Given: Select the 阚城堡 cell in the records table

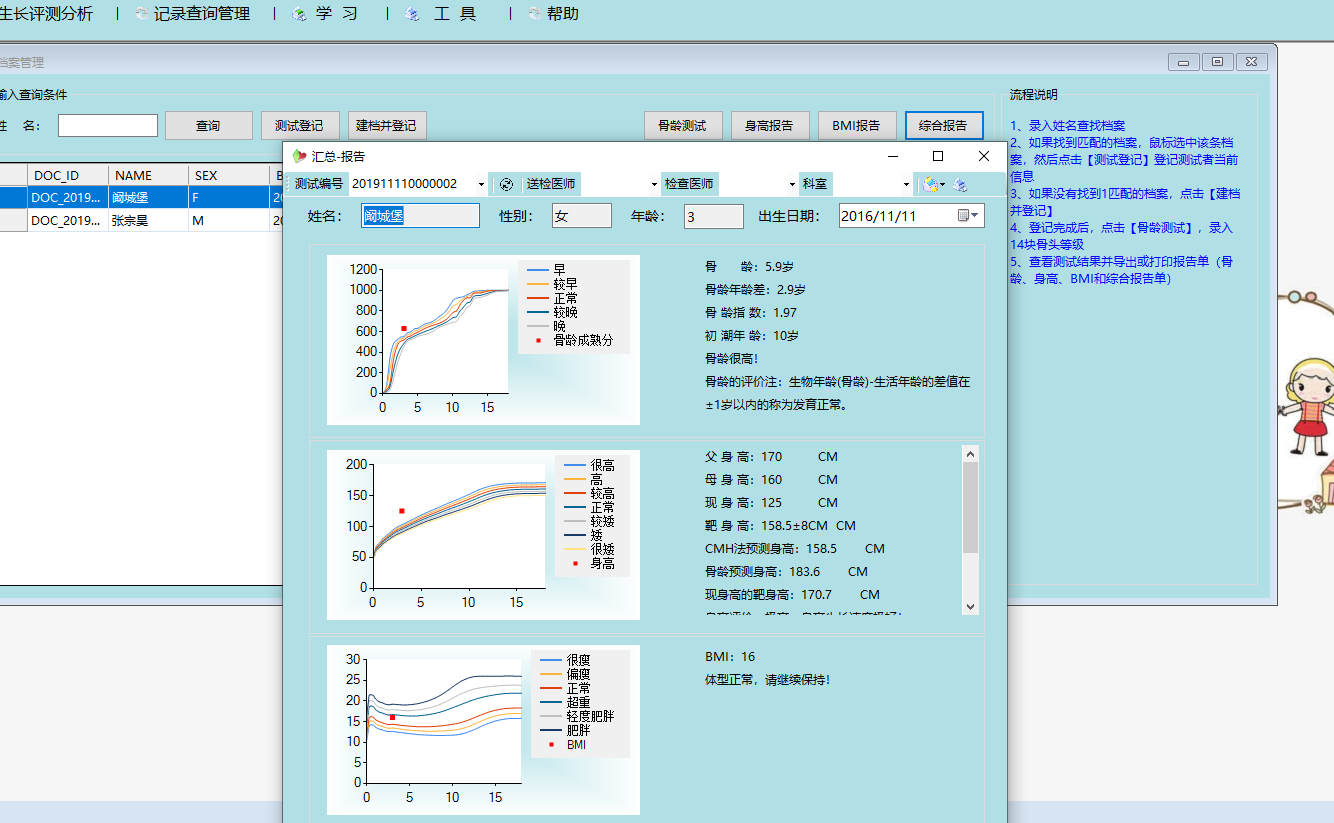Looking at the screenshot, I should (x=148, y=198).
